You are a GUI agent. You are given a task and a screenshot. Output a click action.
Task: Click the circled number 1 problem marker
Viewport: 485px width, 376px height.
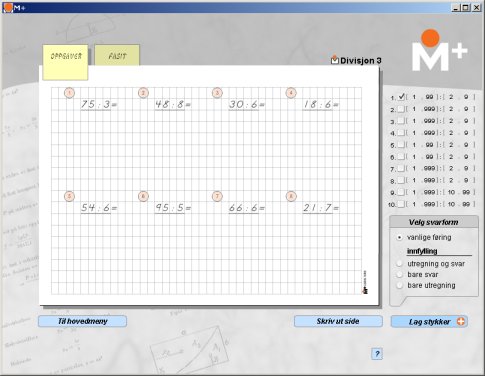(x=69, y=93)
